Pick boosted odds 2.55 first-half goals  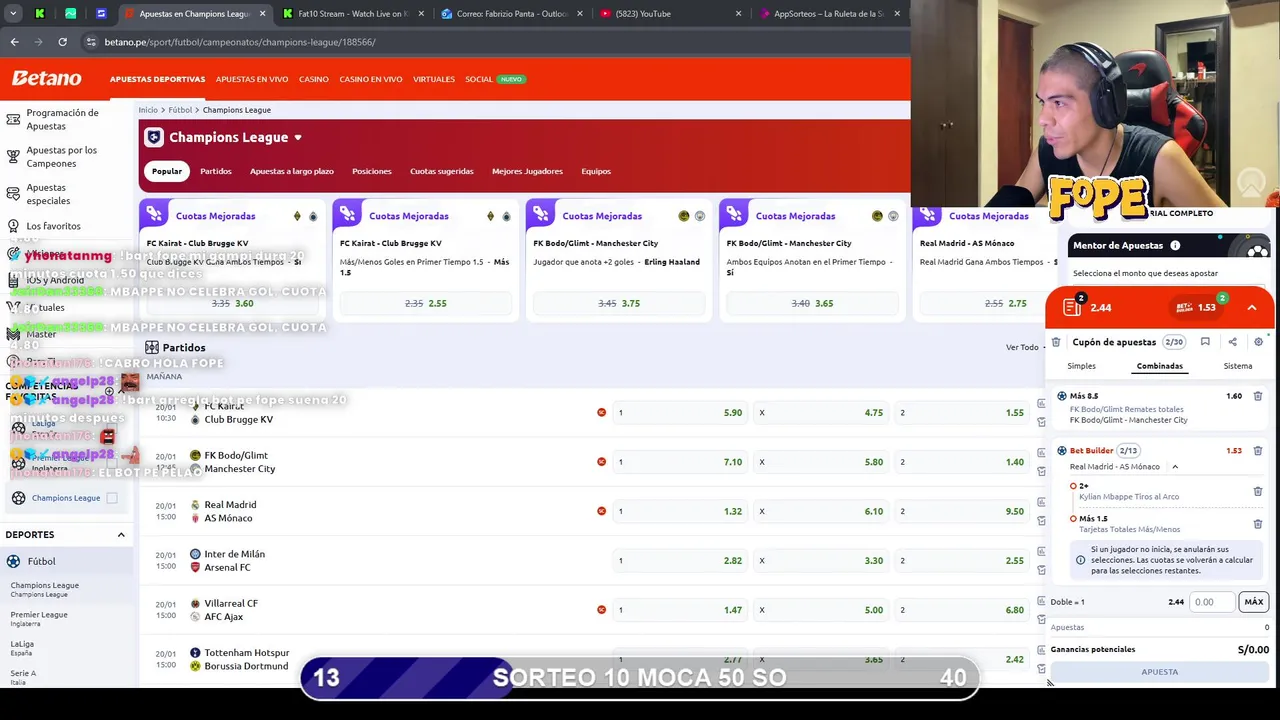426,303
